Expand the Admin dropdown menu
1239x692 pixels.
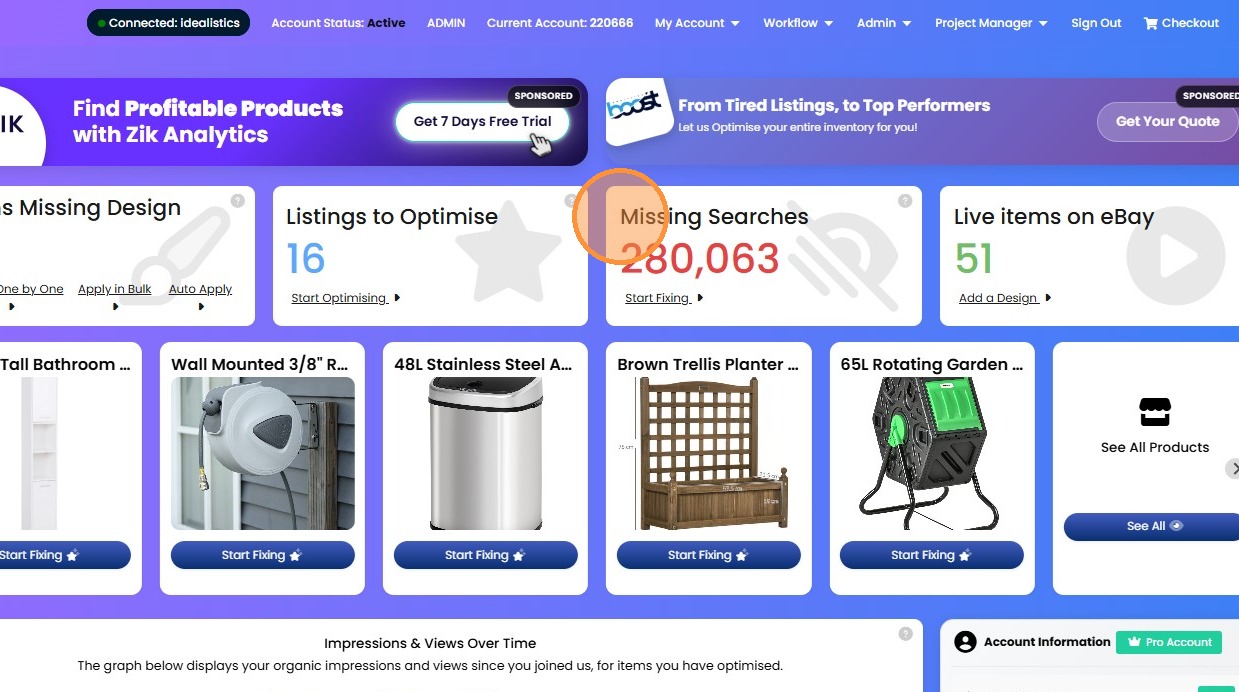[884, 23]
